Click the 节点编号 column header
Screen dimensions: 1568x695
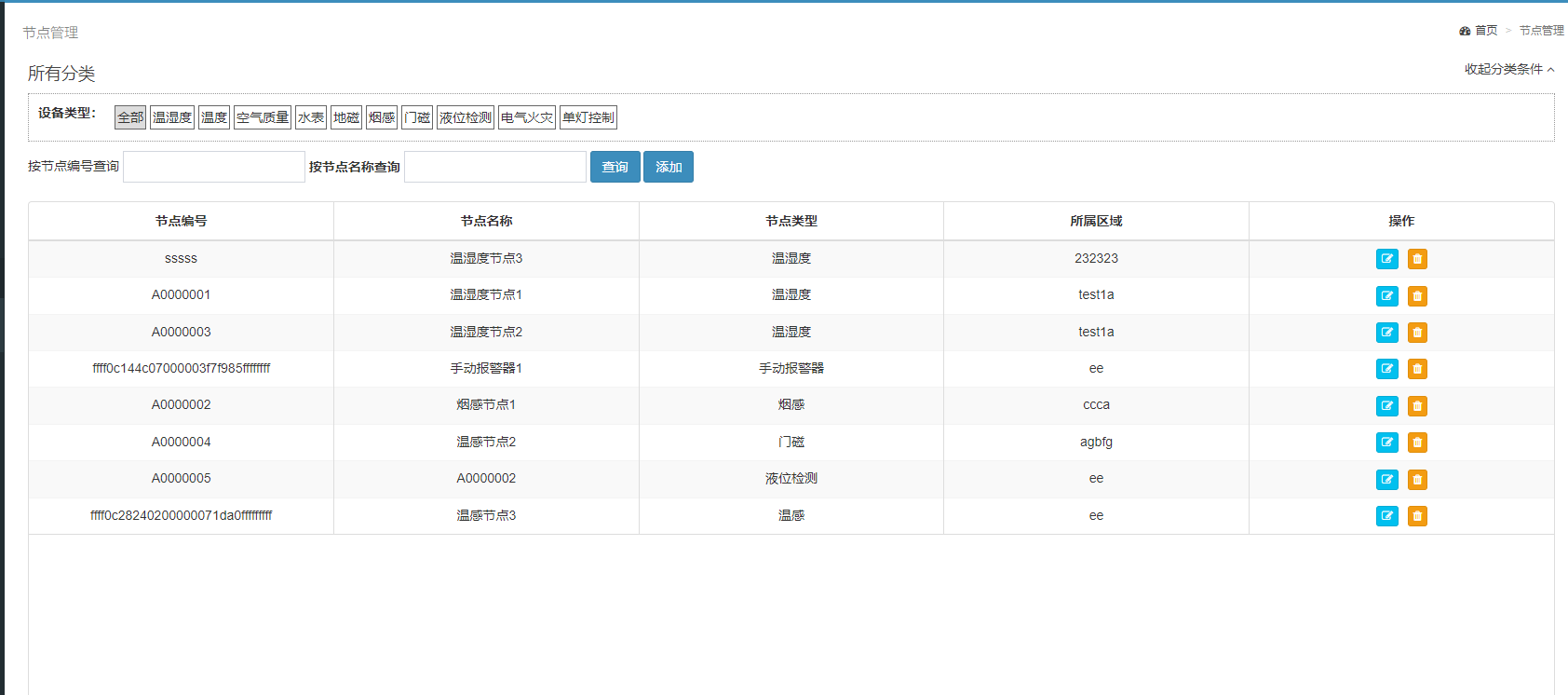click(182, 221)
